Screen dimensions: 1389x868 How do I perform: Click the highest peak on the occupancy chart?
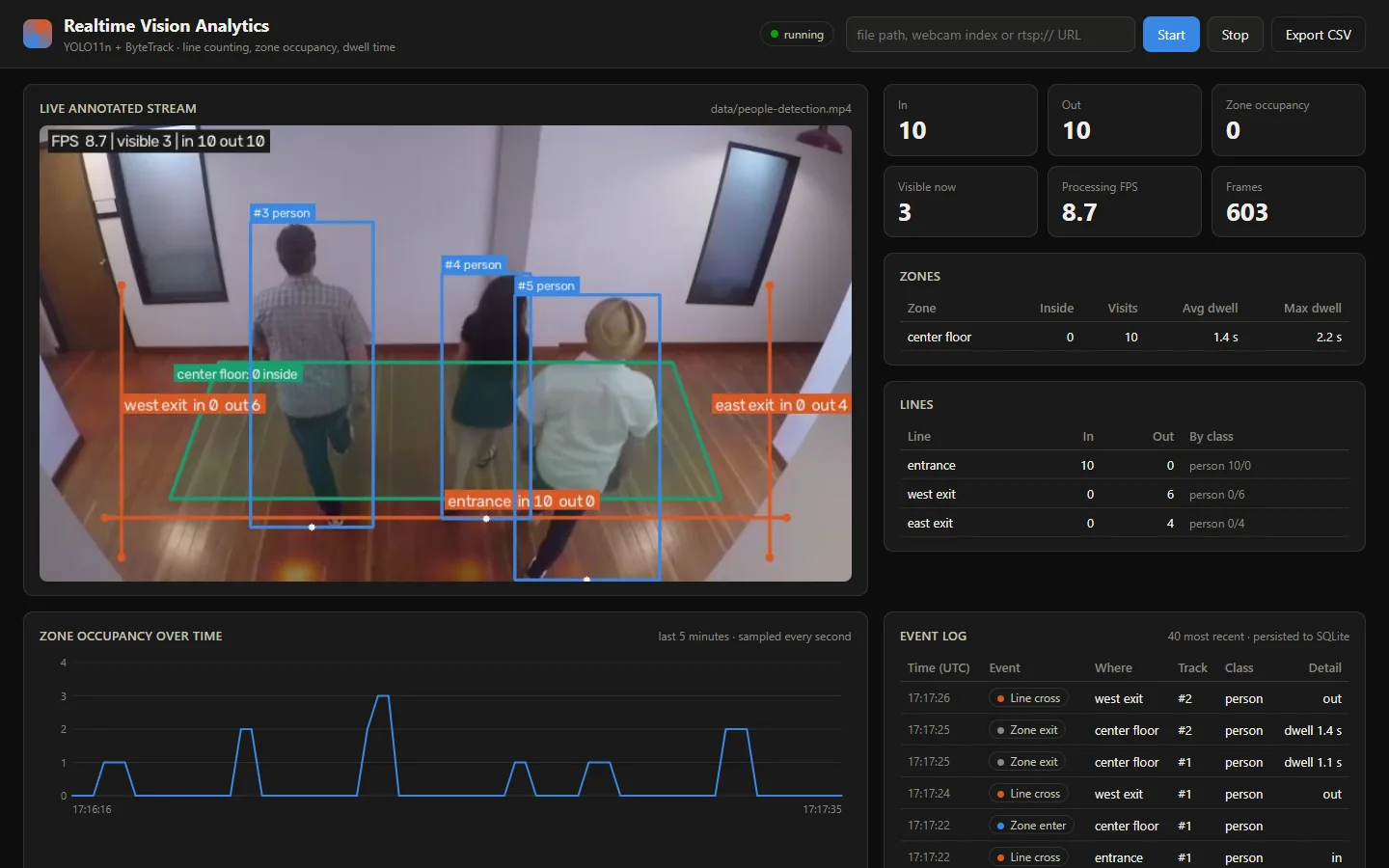[x=383, y=696]
